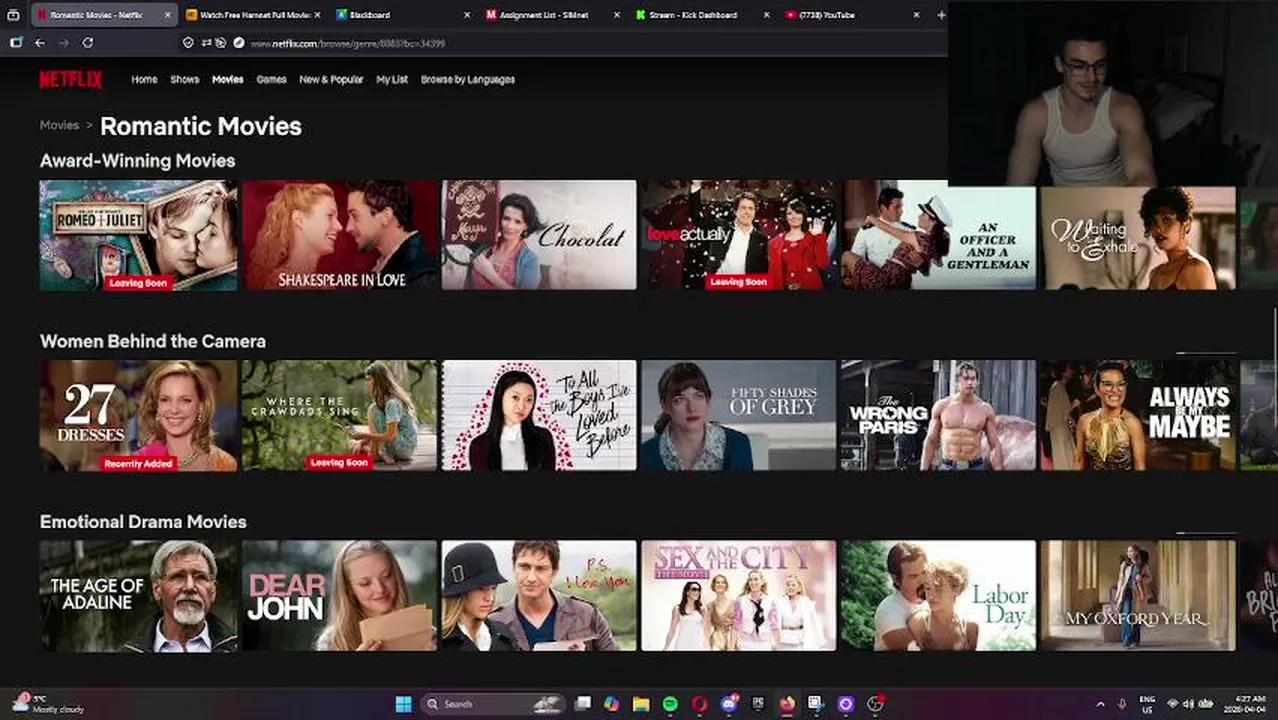1278x720 pixels.
Task: Open Labor Day movie thumbnail
Action: click(x=938, y=596)
